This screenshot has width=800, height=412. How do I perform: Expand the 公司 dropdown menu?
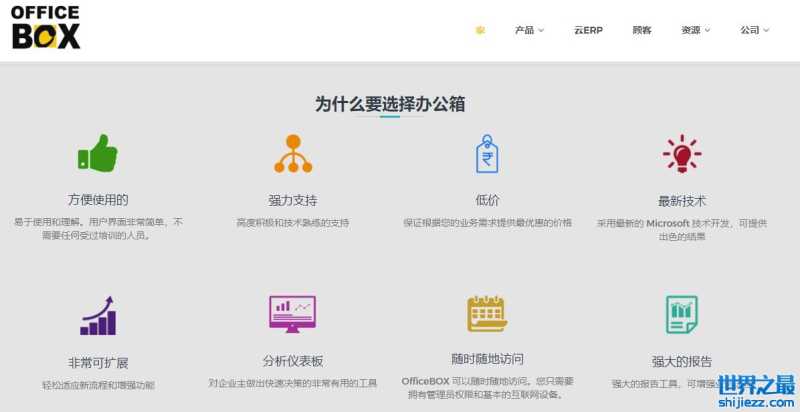[x=754, y=30]
